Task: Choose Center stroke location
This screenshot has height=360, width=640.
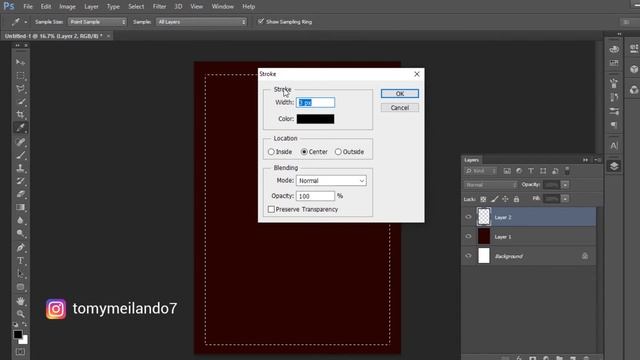Action: click(304, 152)
